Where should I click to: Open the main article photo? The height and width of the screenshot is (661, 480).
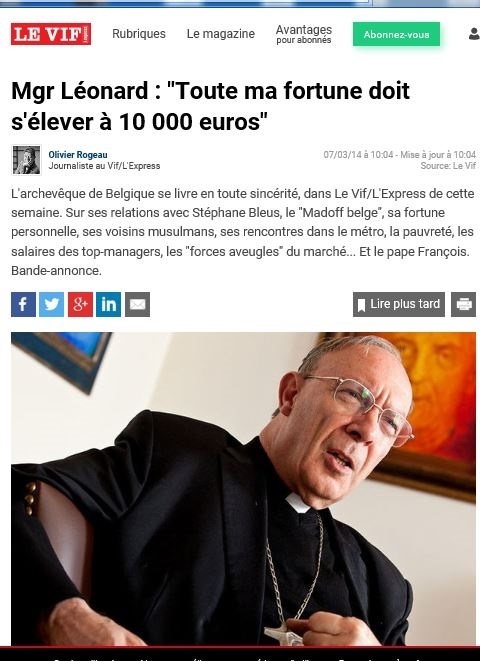tap(243, 489)
